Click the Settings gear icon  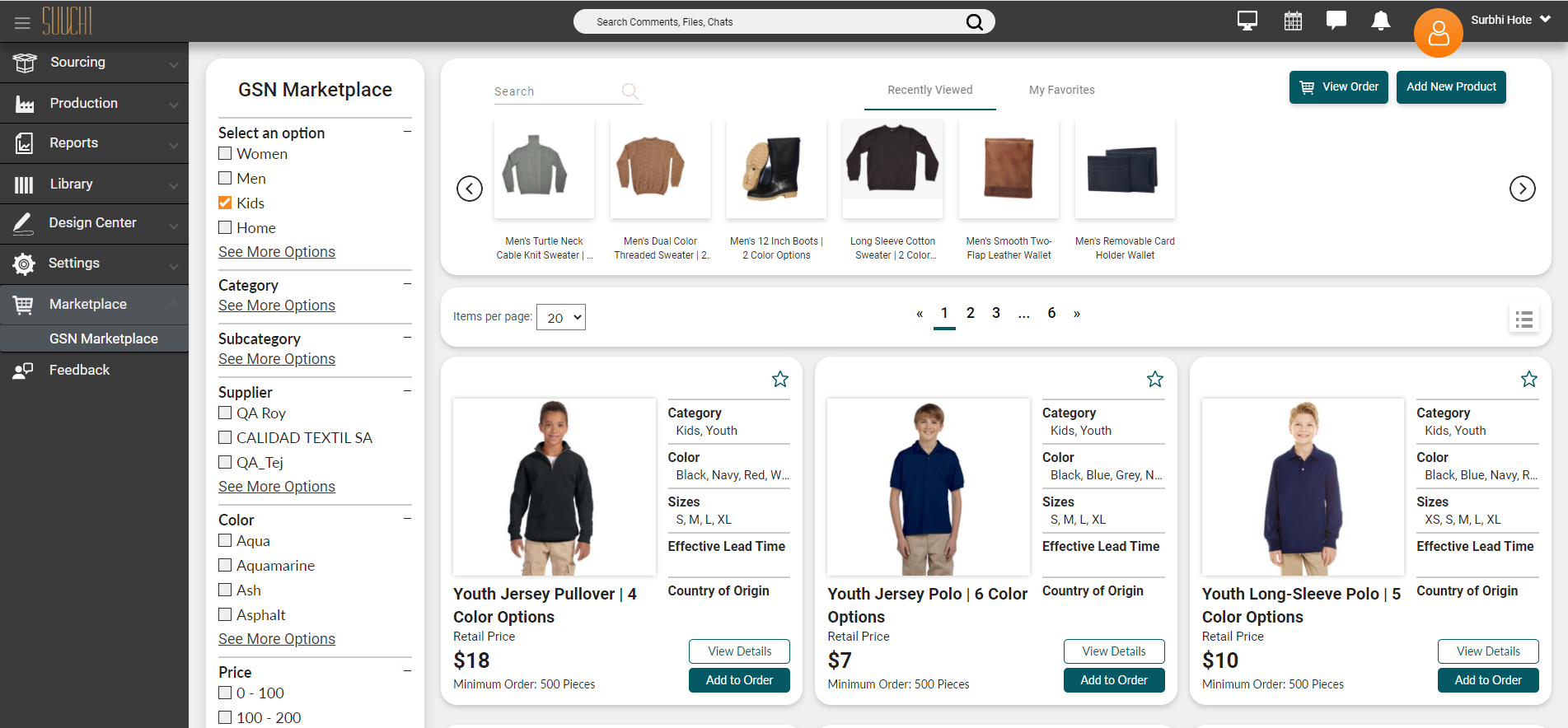click(x=24, y=264)
